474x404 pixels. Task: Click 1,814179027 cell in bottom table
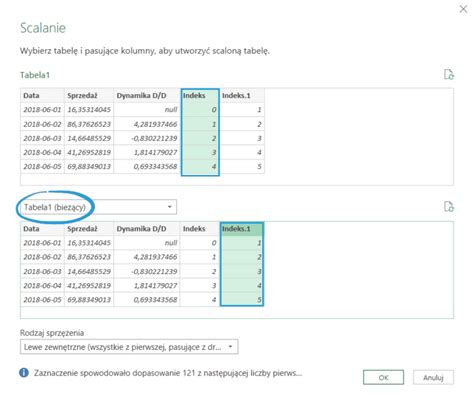point(147,285)
